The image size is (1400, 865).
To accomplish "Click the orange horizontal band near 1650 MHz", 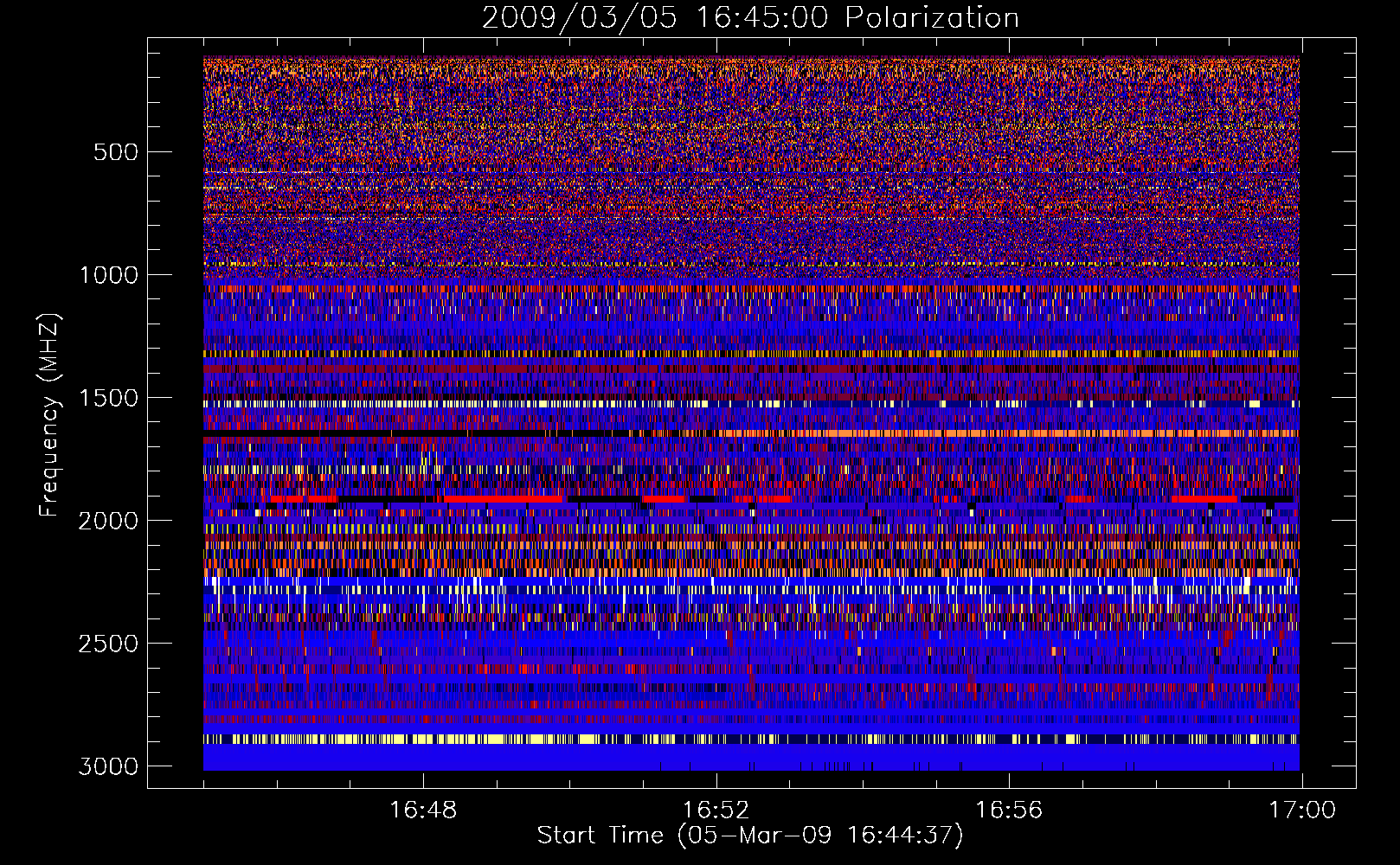I will [1008, 433].
